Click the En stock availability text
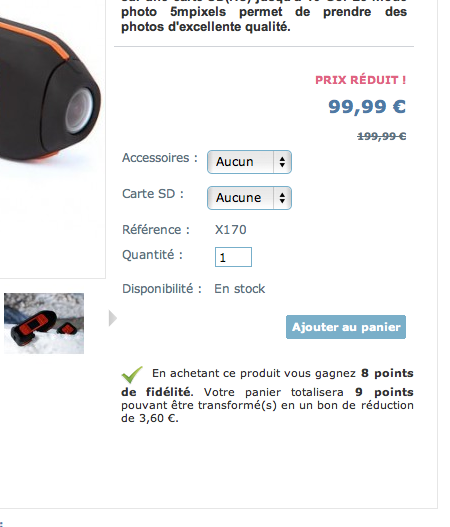 240,289
